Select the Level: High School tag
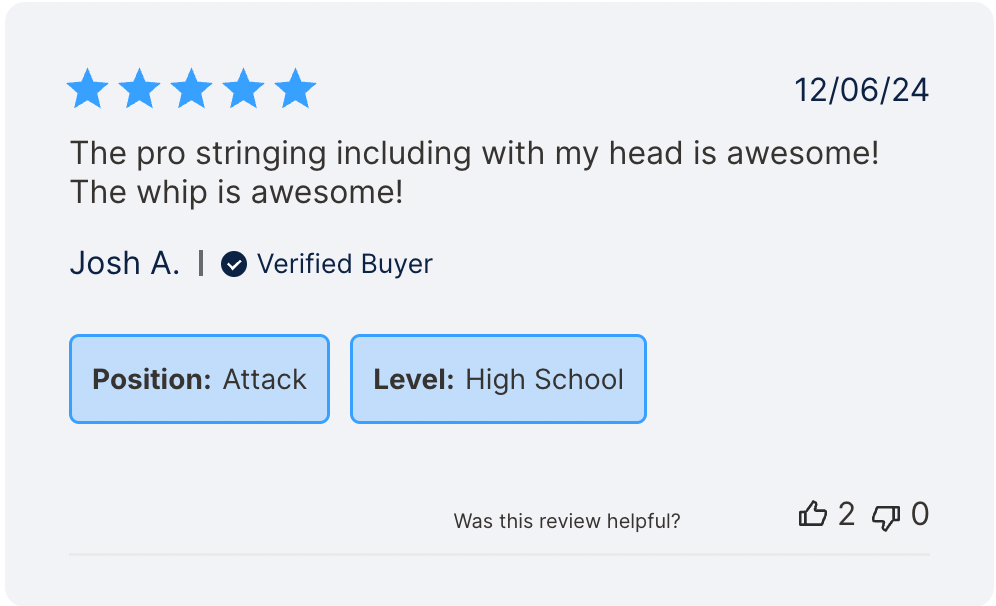996x606 pixels. pyautogui.click(x=498, y=379)
